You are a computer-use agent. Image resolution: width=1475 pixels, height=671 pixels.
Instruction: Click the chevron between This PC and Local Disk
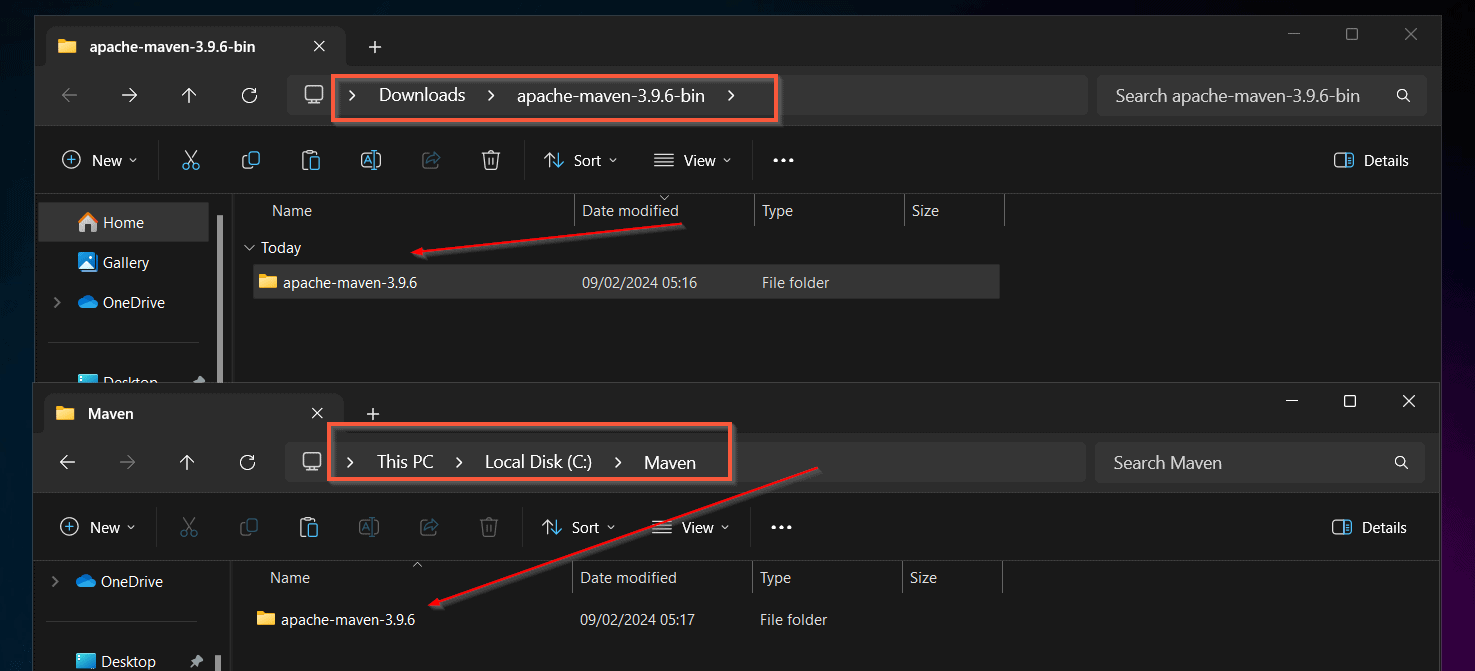click(459, 462)
